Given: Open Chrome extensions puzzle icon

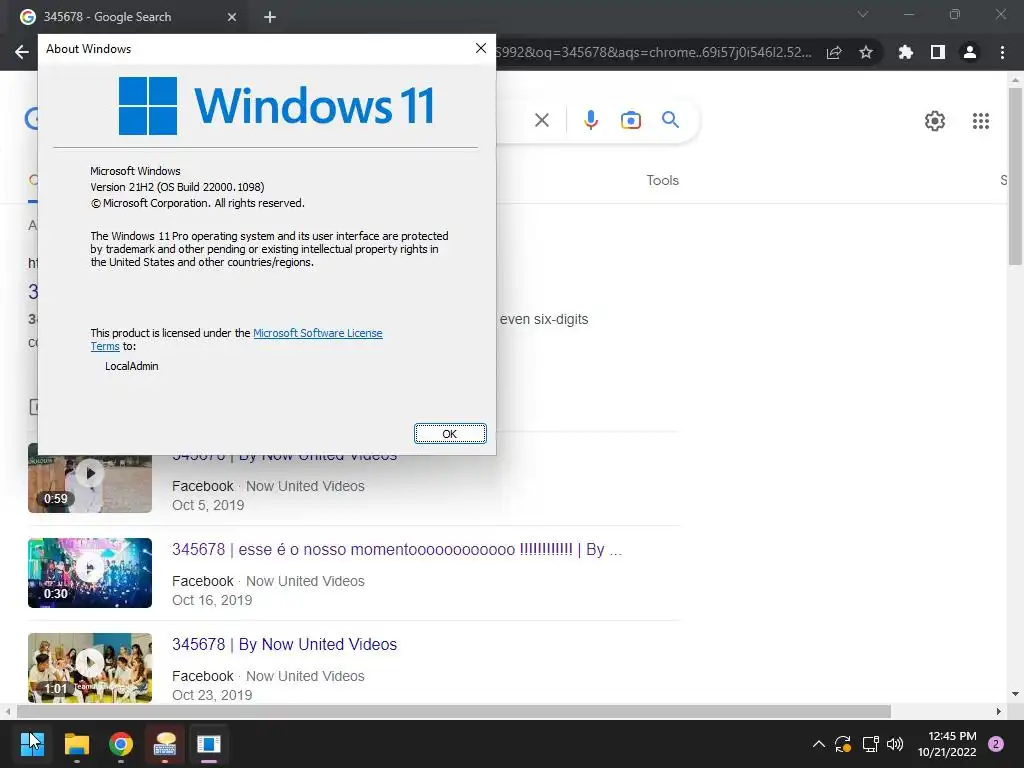Looking at the screenshot, I should (906, 52).
